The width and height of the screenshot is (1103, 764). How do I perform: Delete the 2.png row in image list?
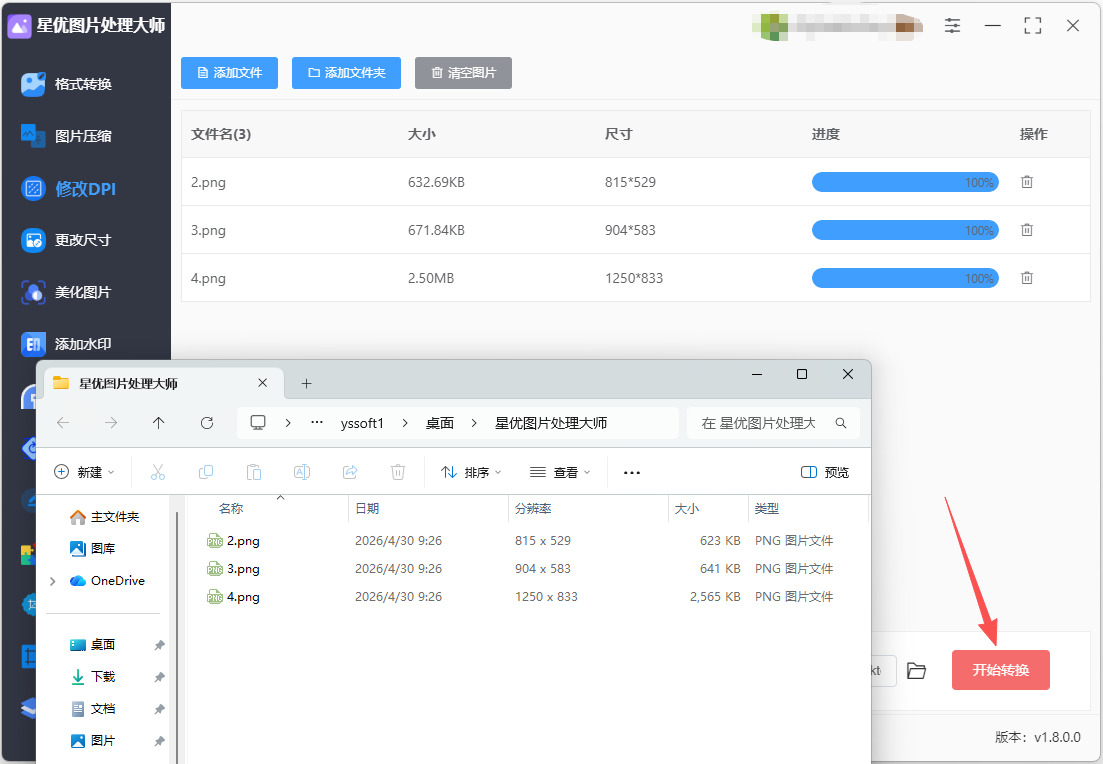(1027, 182)
